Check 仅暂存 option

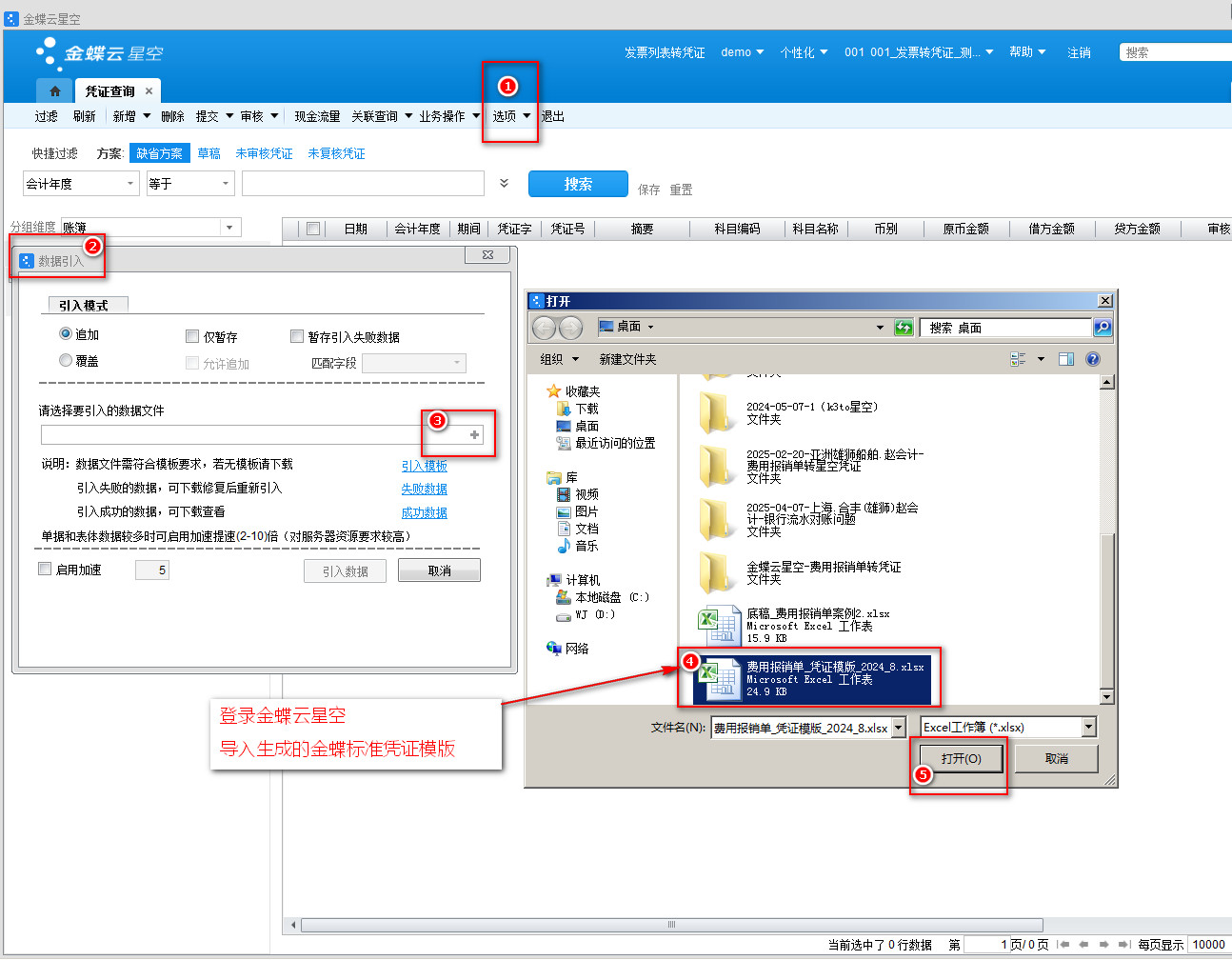point(192,336)
